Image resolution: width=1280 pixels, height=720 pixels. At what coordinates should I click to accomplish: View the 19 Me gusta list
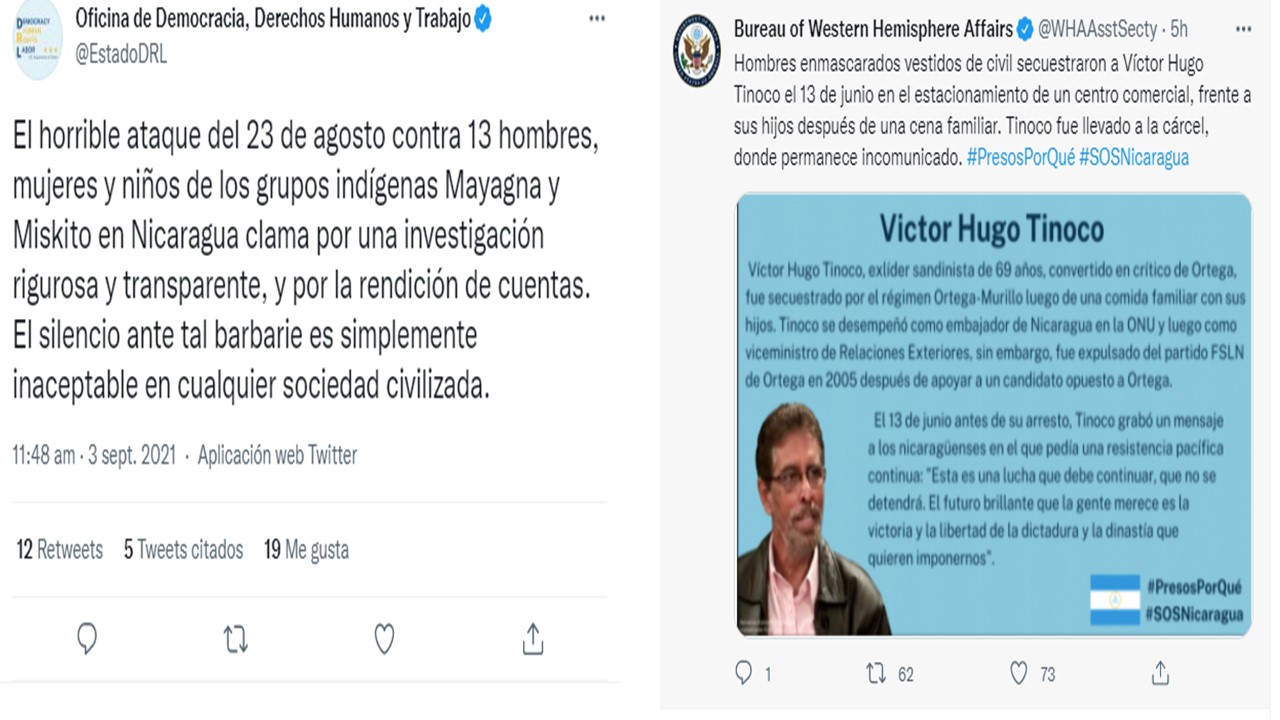tap(307, 549)
